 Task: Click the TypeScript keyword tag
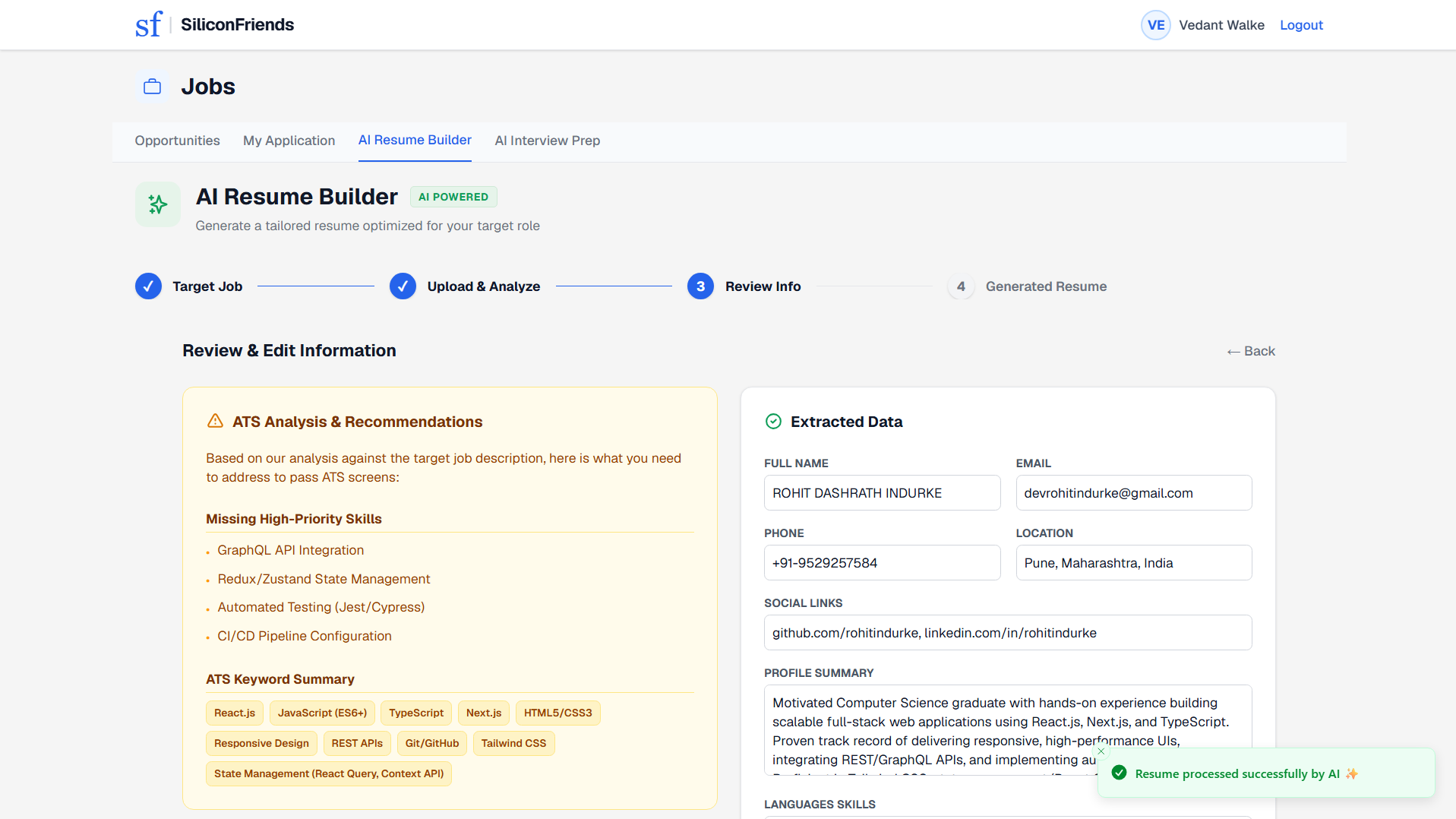point(416,713)
